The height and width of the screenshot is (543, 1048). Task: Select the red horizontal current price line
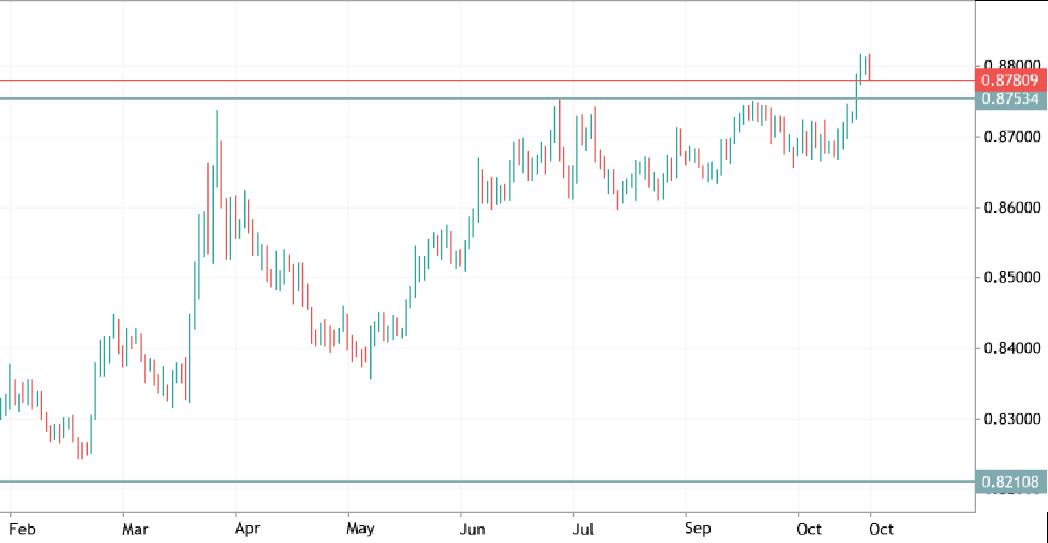click(x=400, y=80)
